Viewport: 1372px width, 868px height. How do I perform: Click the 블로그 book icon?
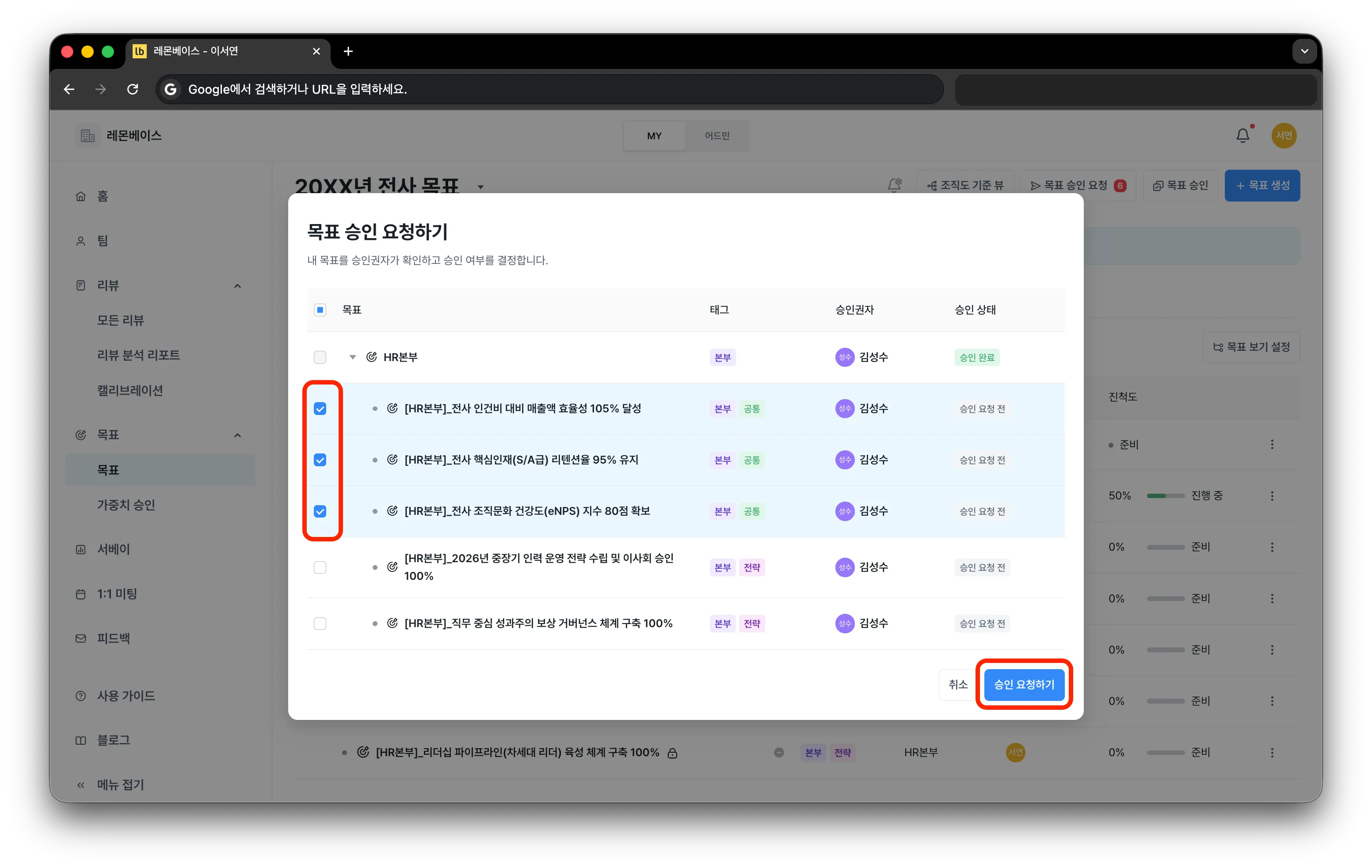click(x=81, y=740)
